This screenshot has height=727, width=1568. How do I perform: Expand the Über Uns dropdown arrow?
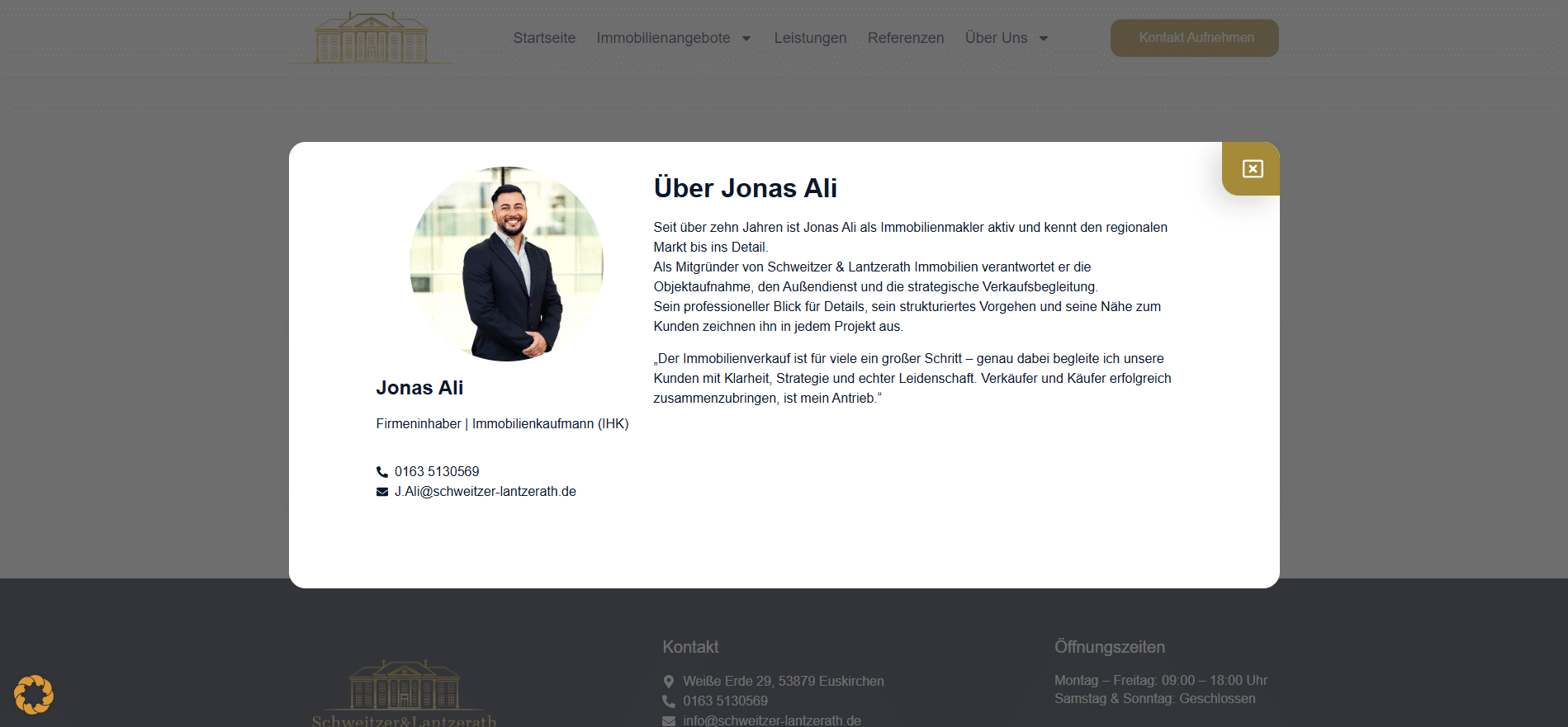tap(1044, 39)
